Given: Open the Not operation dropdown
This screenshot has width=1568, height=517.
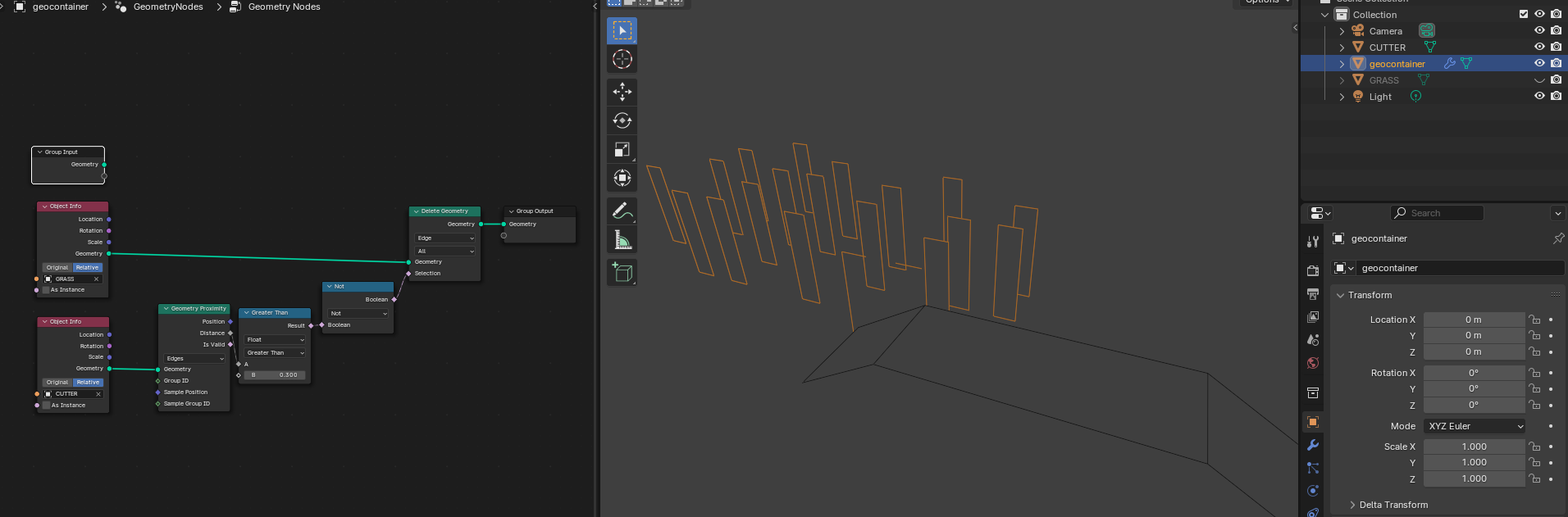Looking at the screenshot, I should tap(358, 313).
